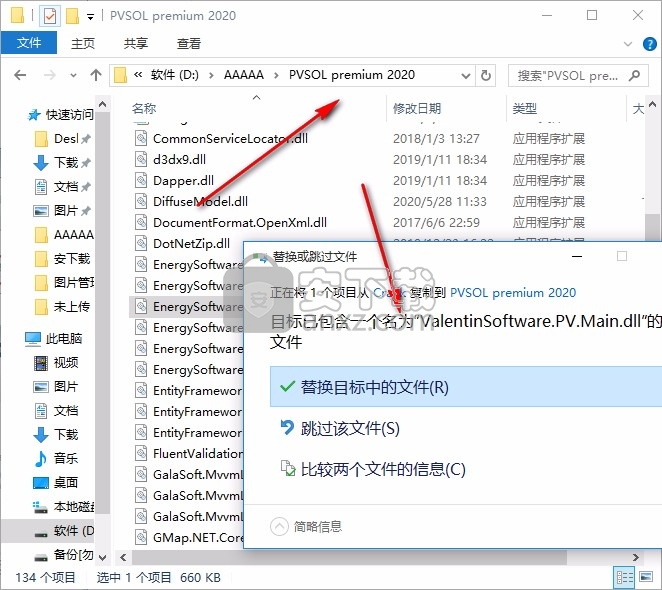The width and height of the screenshot is (662, 590).
Task: Open the 本地磁盘 drive in sidebar
Action: (x=64, y=506)
